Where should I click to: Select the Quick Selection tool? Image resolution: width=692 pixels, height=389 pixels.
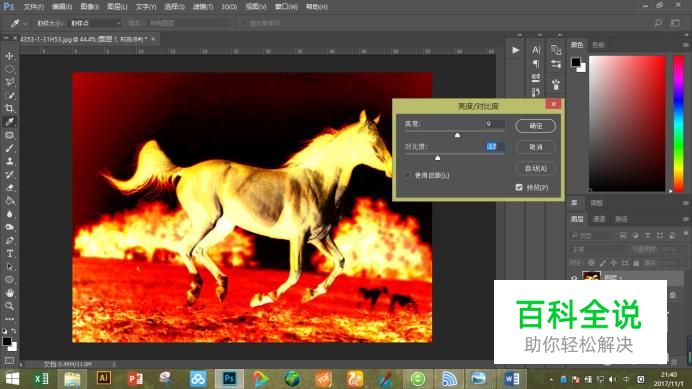9,95
